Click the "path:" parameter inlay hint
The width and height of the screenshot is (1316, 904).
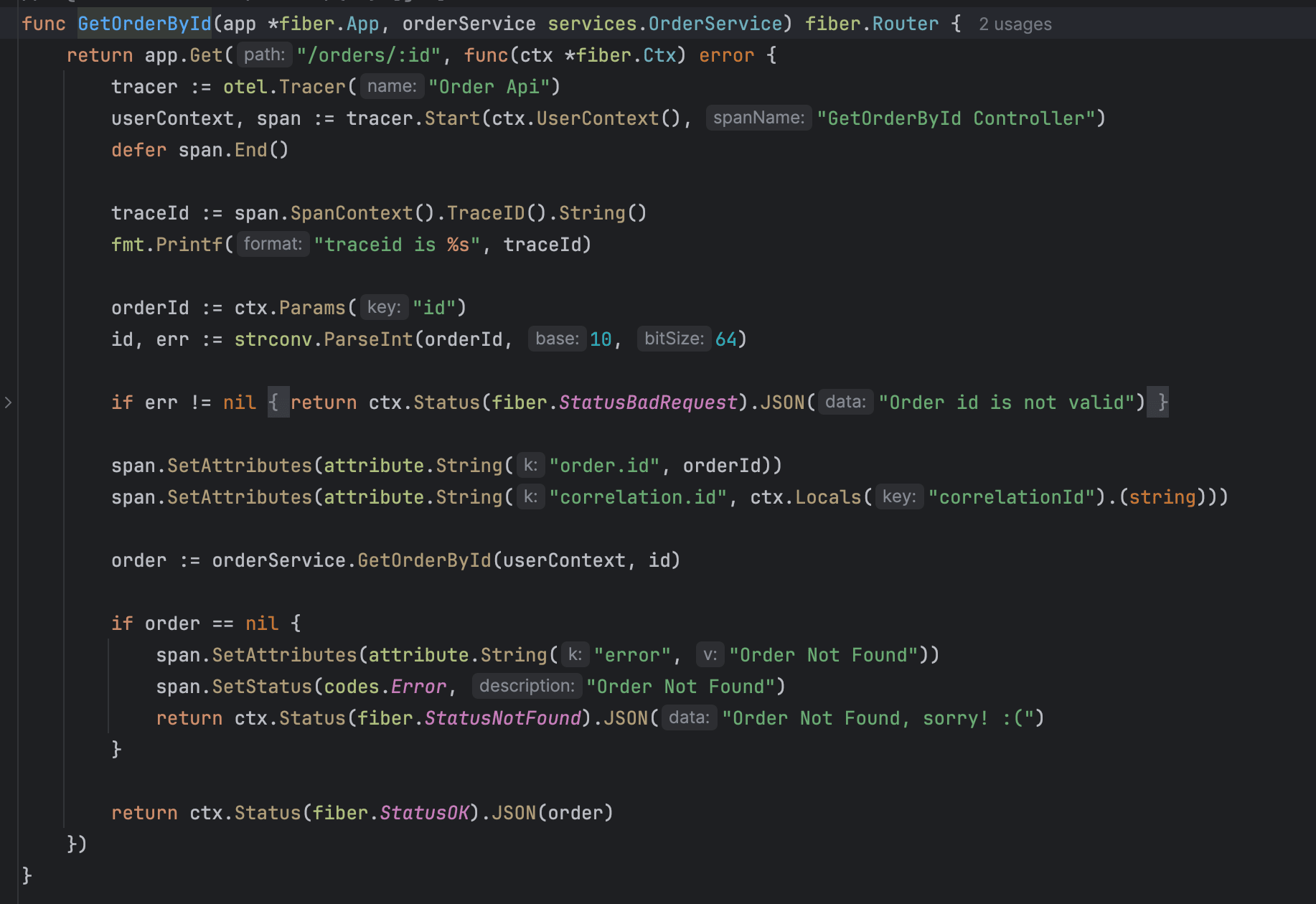click(x=264, y=55)
